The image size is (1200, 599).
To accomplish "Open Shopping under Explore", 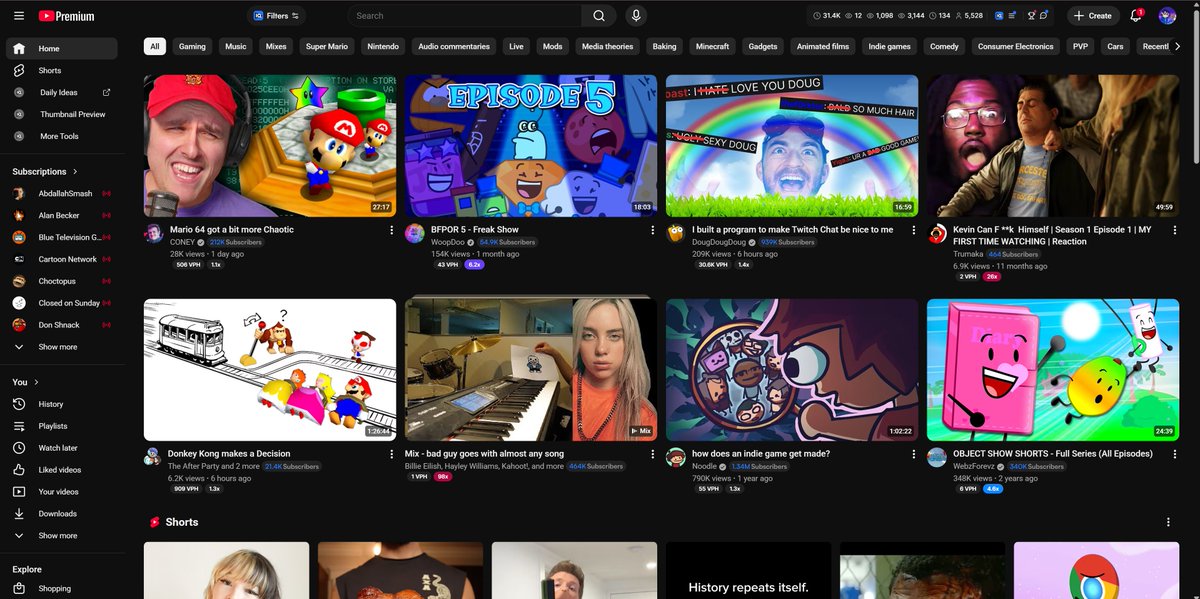I will pyautogui.click(x=61, y=589).
